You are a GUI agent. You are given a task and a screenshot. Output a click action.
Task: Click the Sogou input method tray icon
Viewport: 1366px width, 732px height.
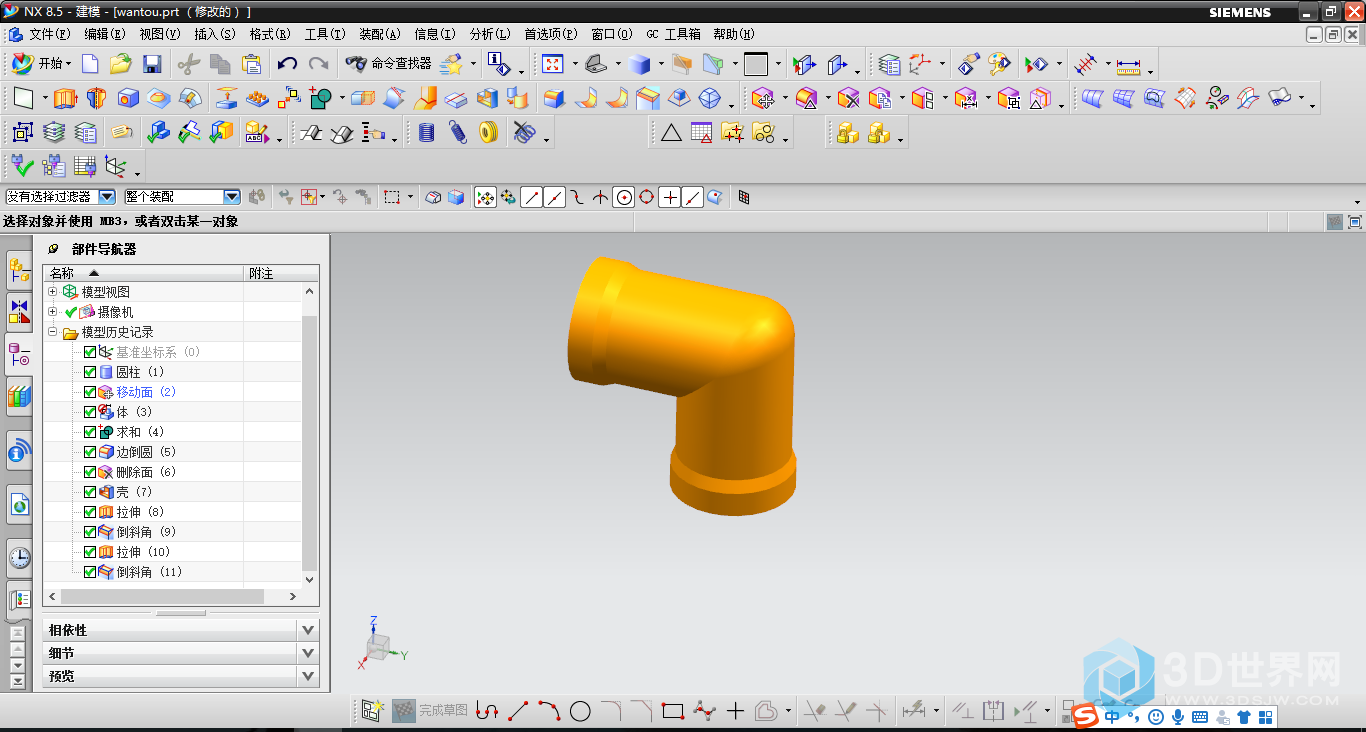1086,716
